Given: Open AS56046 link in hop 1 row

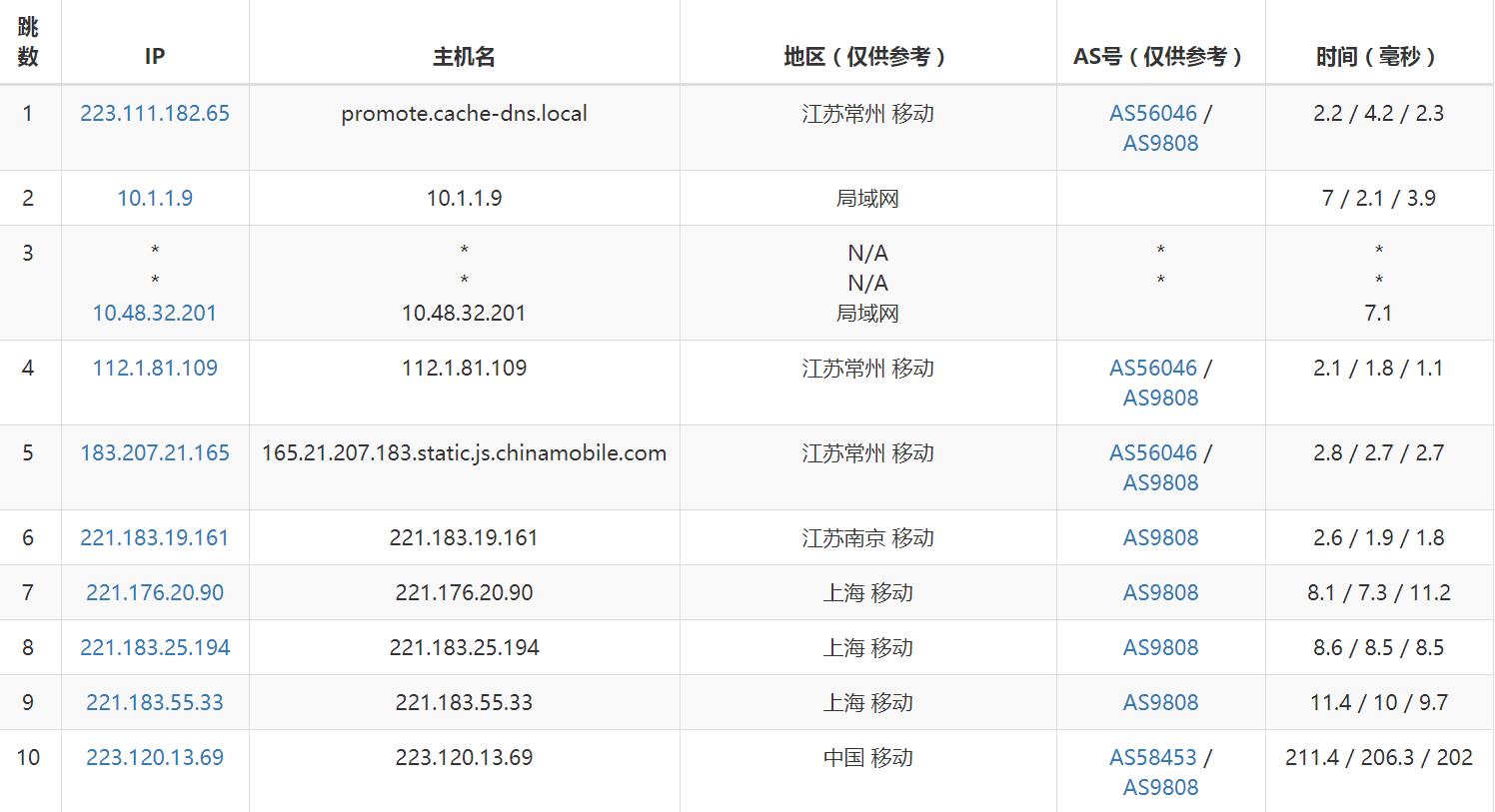Looking at the screenshot, I should click(x=1153, y=113).
